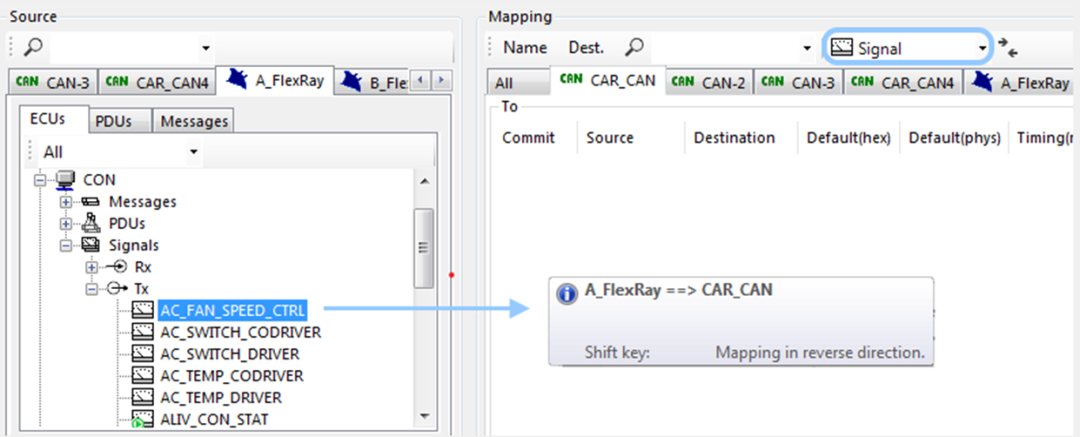Click the info icon in the tooltip

566,294
